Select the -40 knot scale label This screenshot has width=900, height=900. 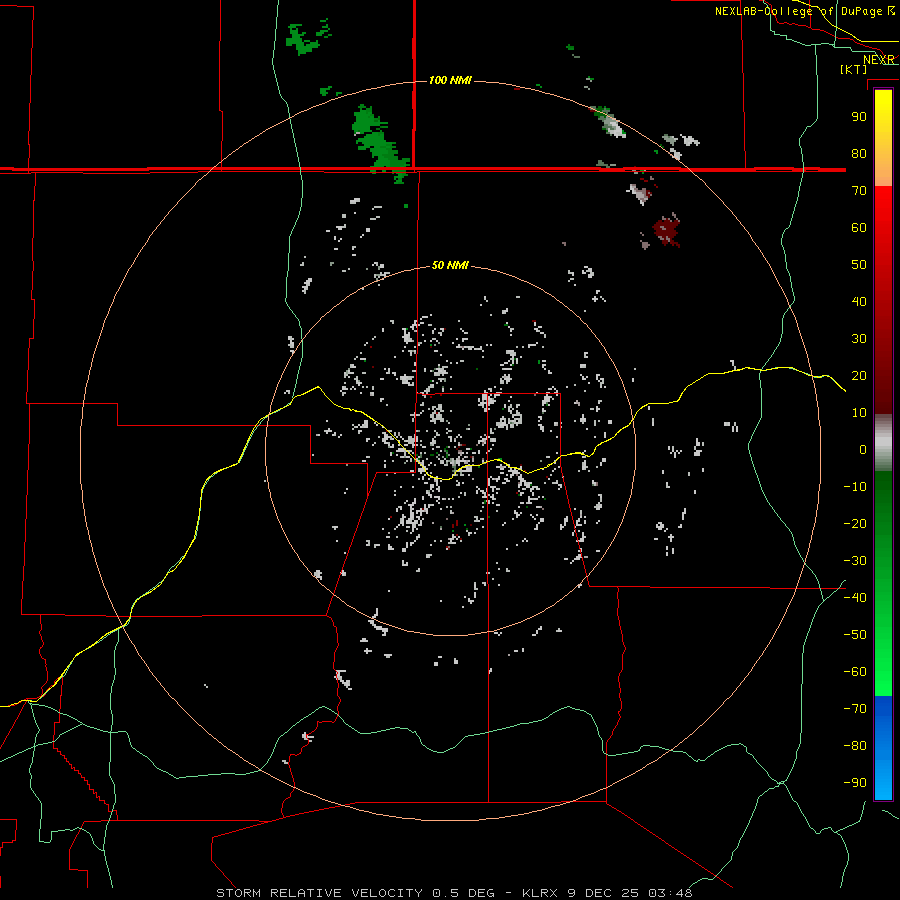point(855,598)
